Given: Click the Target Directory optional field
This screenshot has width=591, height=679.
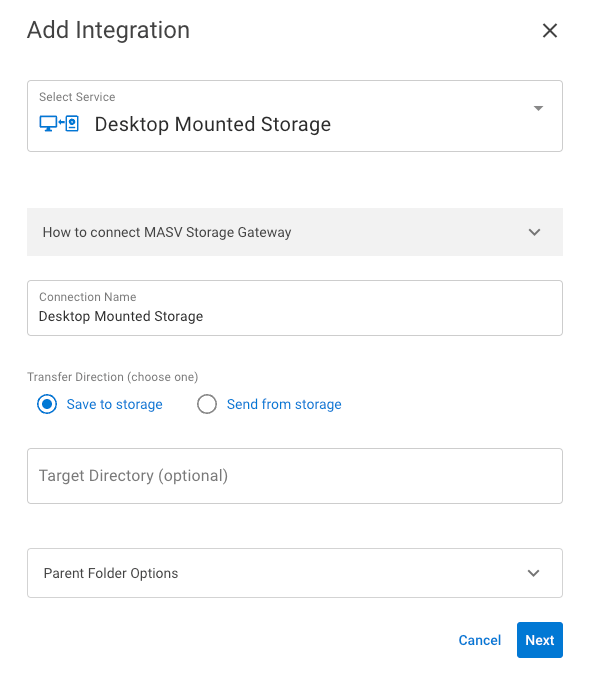Looking at the screenshot, I should (295, 476).
